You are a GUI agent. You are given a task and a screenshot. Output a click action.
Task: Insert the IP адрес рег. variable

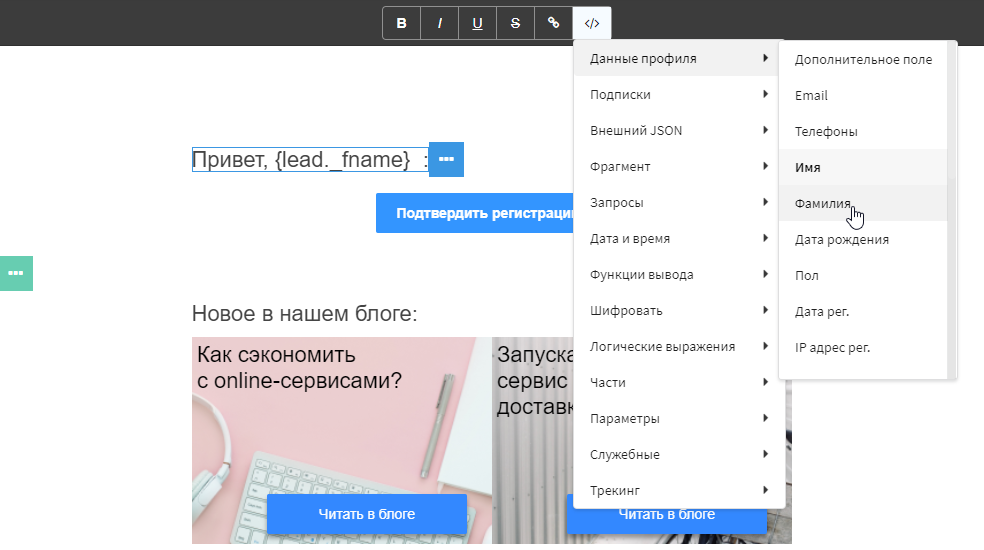tap(863, 347)
